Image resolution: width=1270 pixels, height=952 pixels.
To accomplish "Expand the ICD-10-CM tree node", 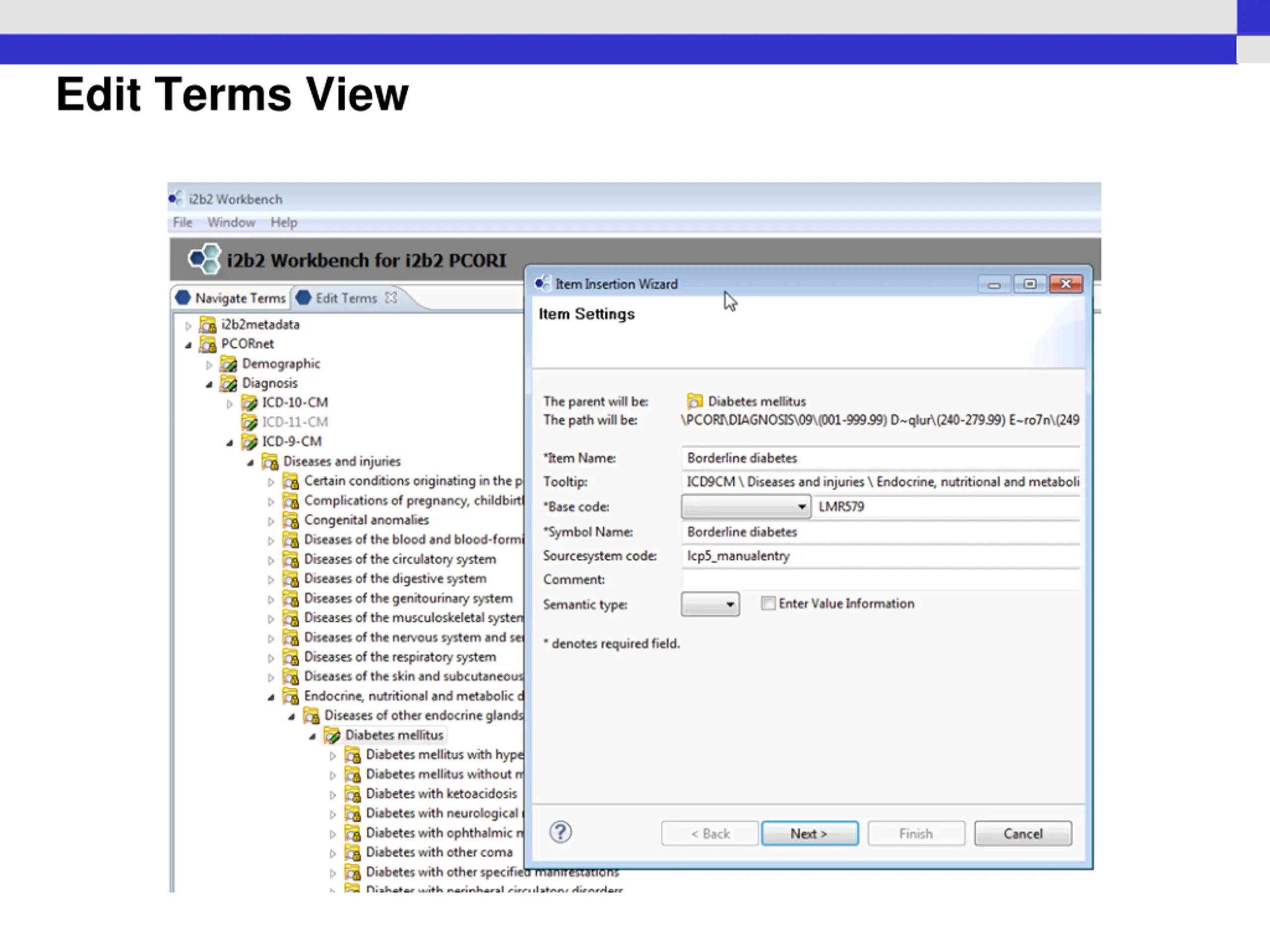I will [230, 404].
